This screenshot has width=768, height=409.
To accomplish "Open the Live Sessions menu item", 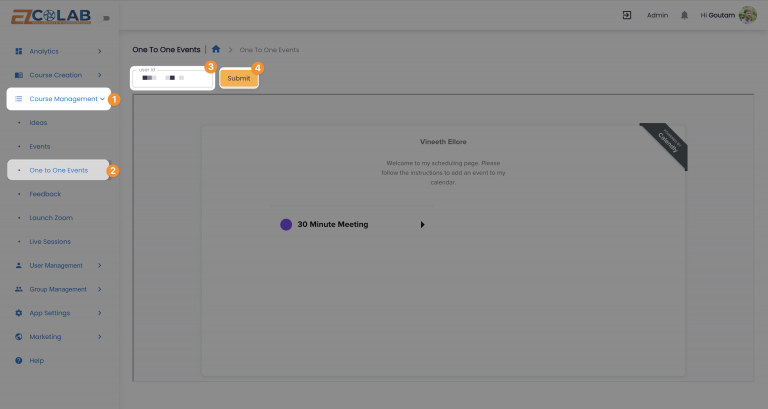I will pyautogui.click(x=50, y=241).
